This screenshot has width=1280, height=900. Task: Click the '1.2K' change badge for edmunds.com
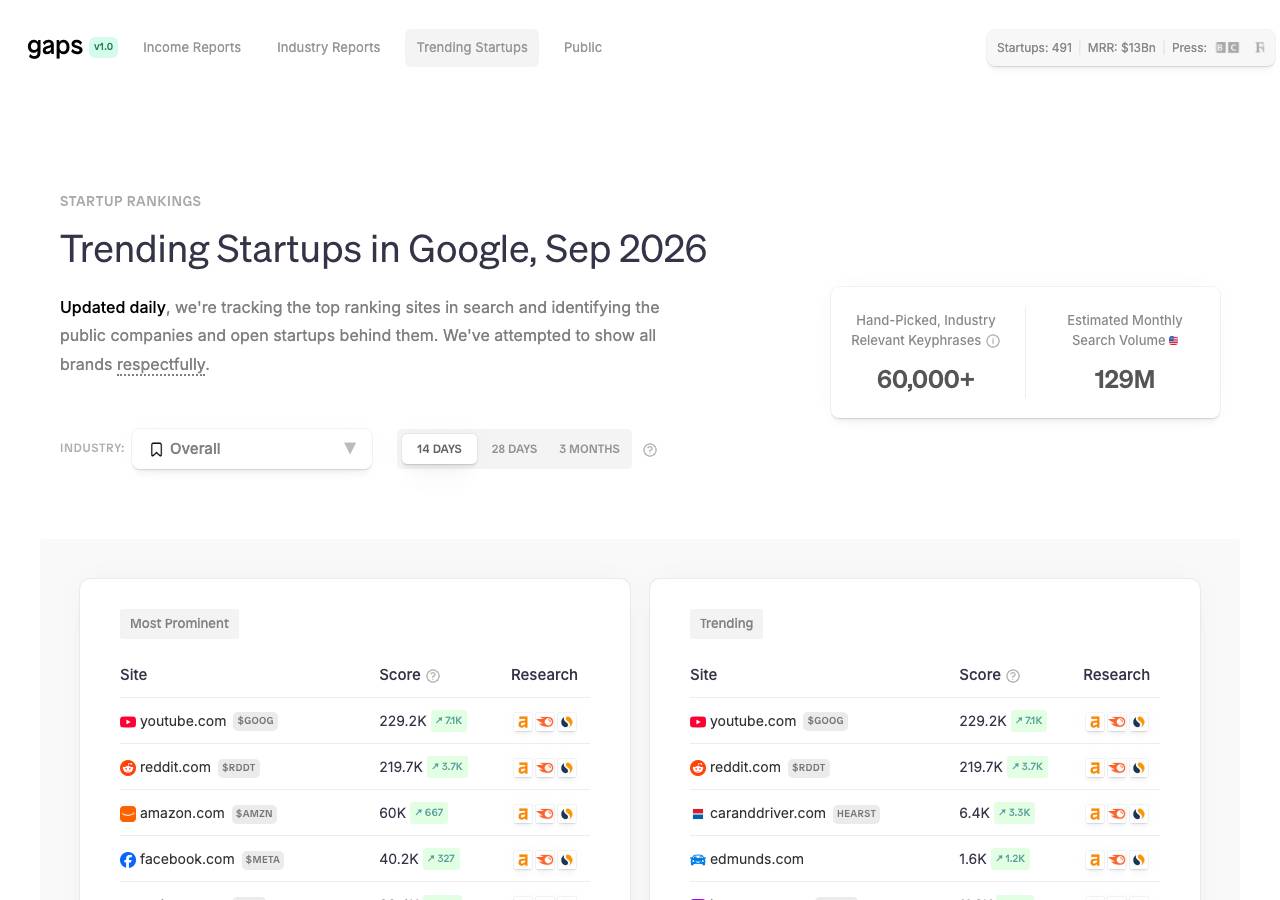click(1010, 859)
